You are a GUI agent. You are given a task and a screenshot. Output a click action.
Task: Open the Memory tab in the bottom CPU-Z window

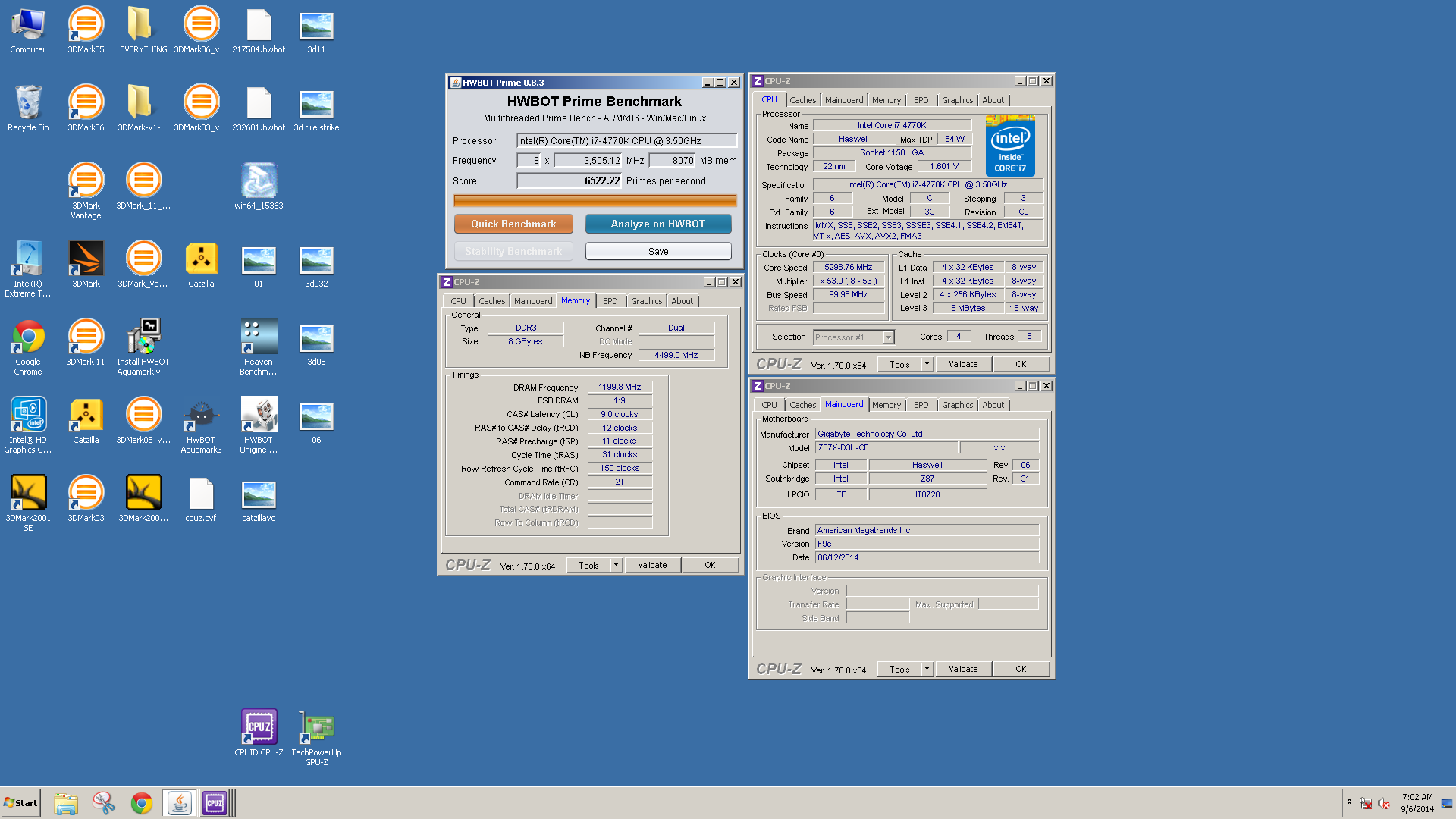tap(886, 405)
